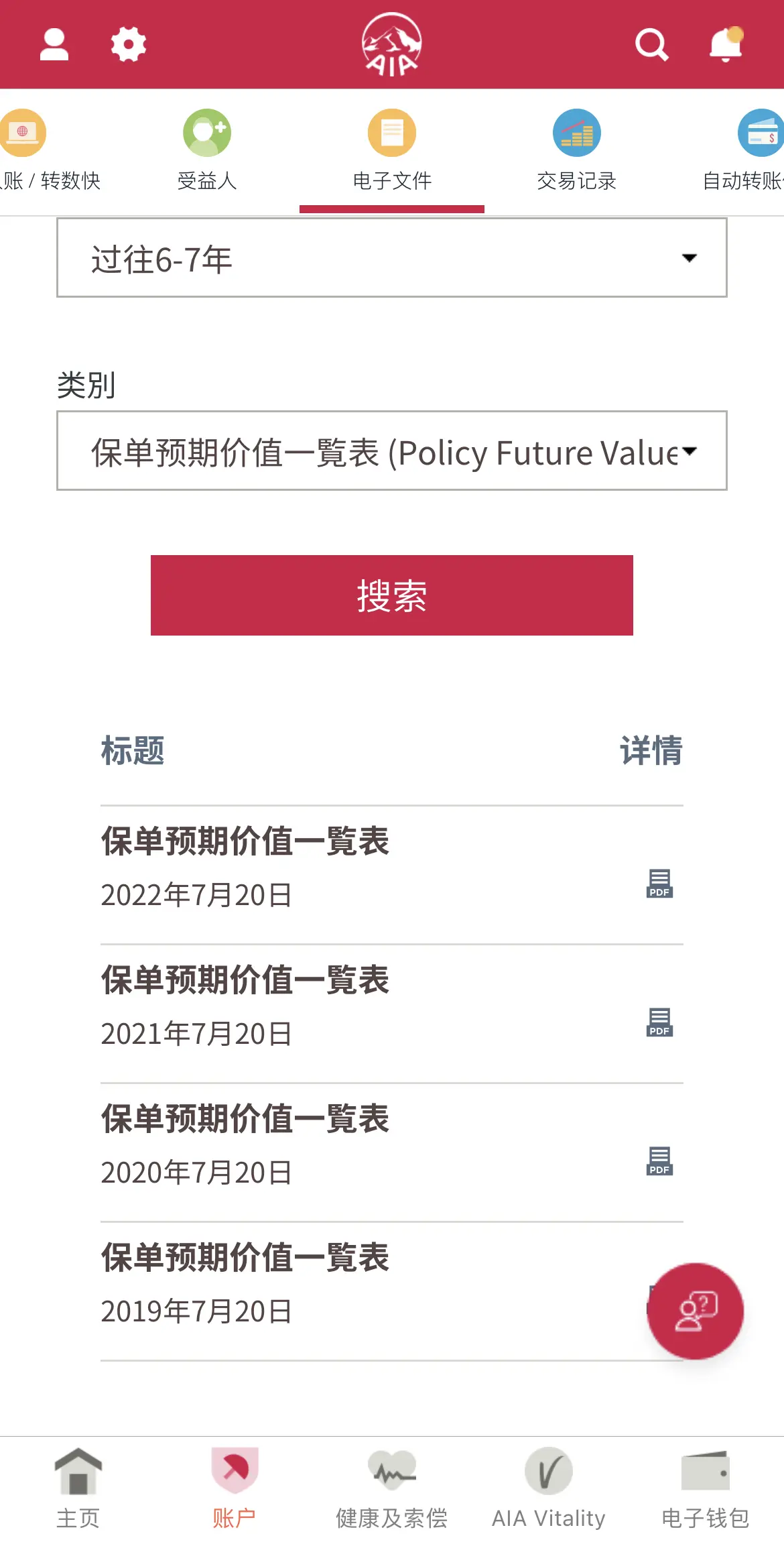
Task: Download the 2020年7月20日 PDF file
Action: (659, 1161)
